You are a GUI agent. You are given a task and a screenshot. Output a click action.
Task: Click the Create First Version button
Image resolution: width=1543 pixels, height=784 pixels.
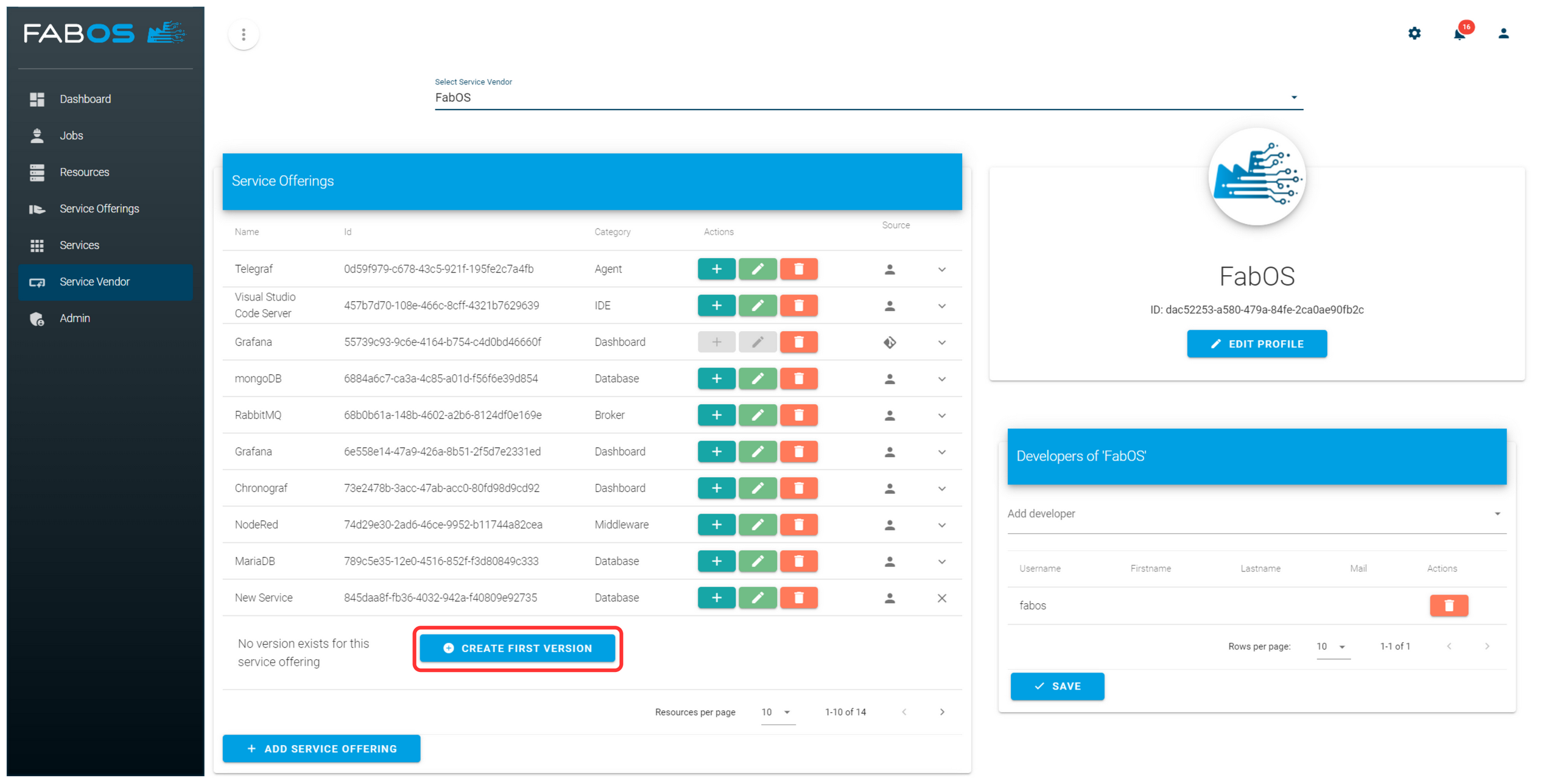tap(518, 648)
